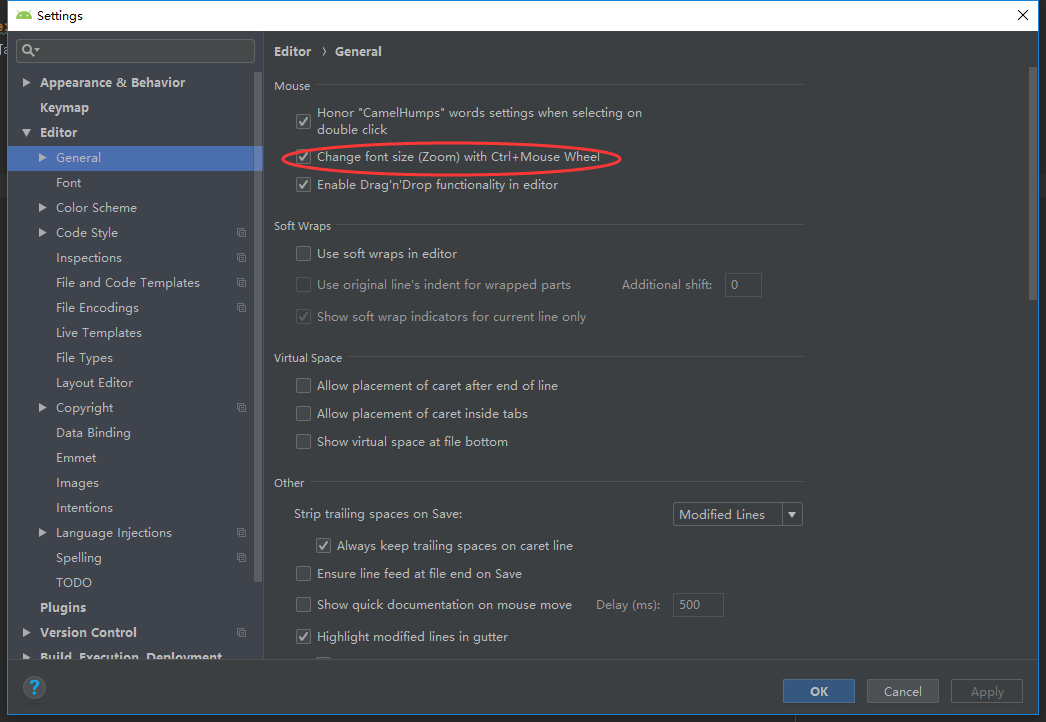Select Keymap in the settings sidebar
1046x722 pixels.
pos(64,107)
